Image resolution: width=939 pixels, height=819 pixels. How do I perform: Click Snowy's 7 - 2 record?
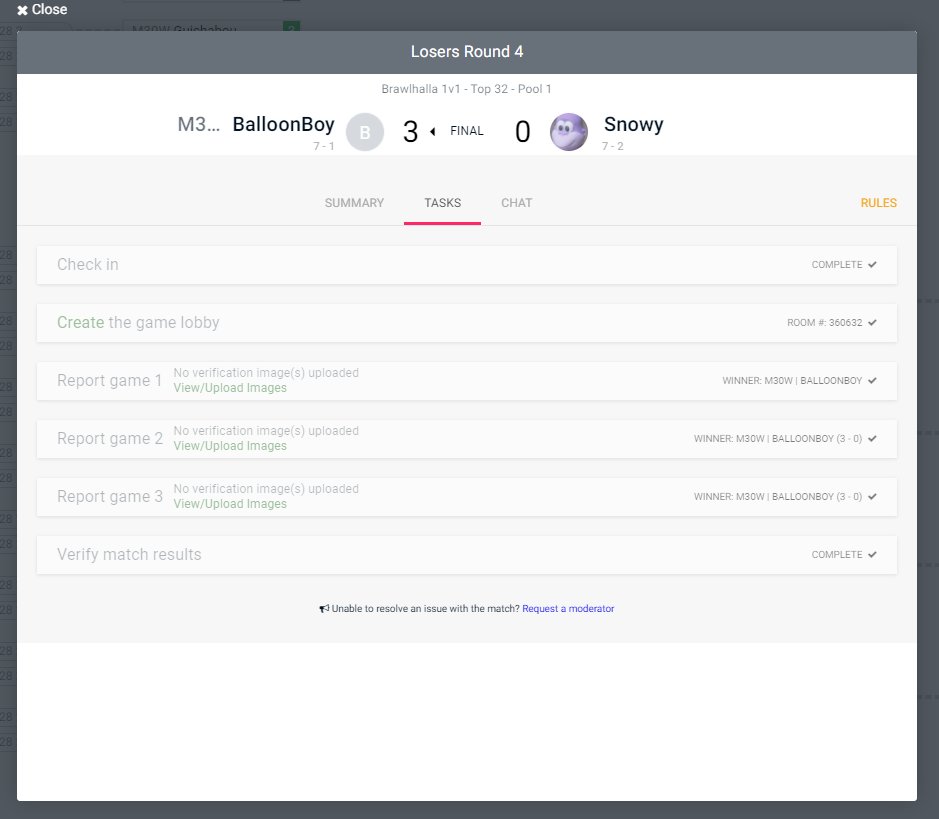(x=613, y=147)
